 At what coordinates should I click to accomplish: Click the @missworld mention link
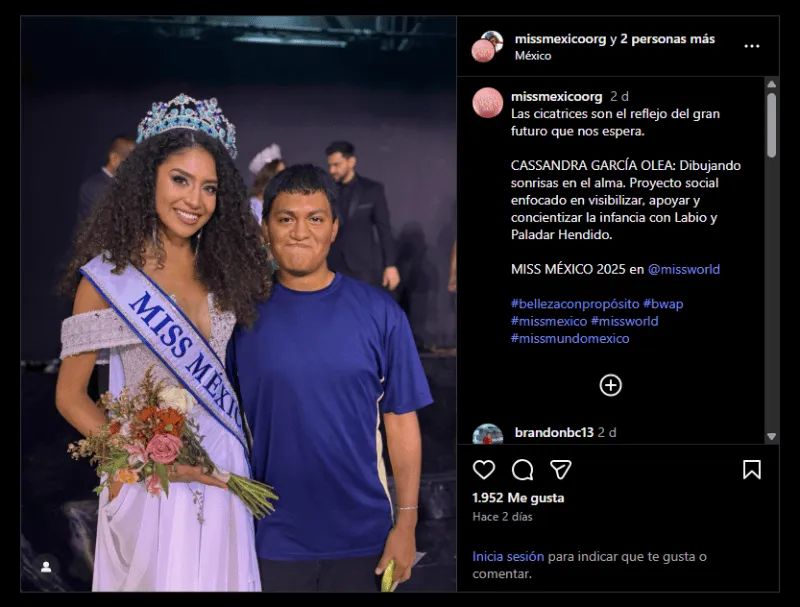(x=683, y=269)
